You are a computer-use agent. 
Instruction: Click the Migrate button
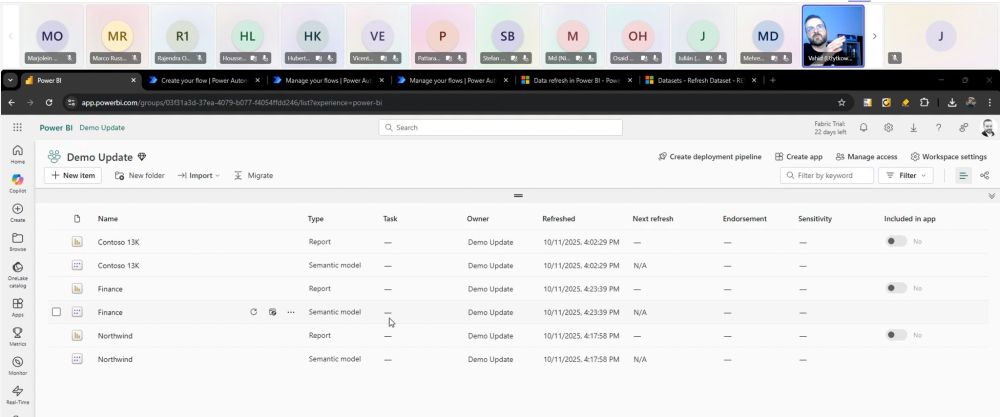[253, 175]
